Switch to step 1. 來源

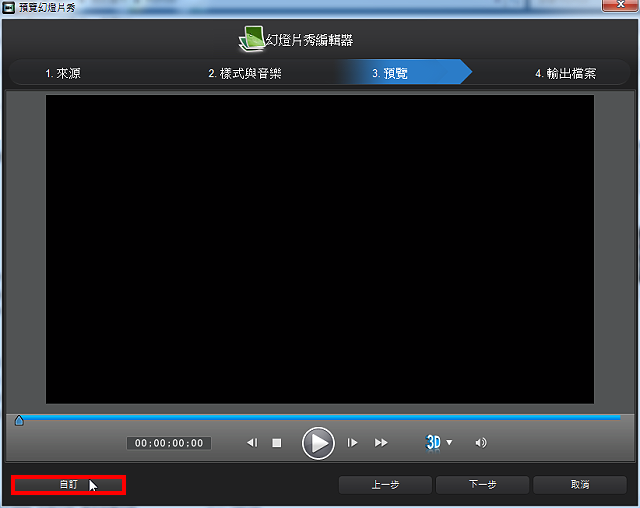(63, 73)
